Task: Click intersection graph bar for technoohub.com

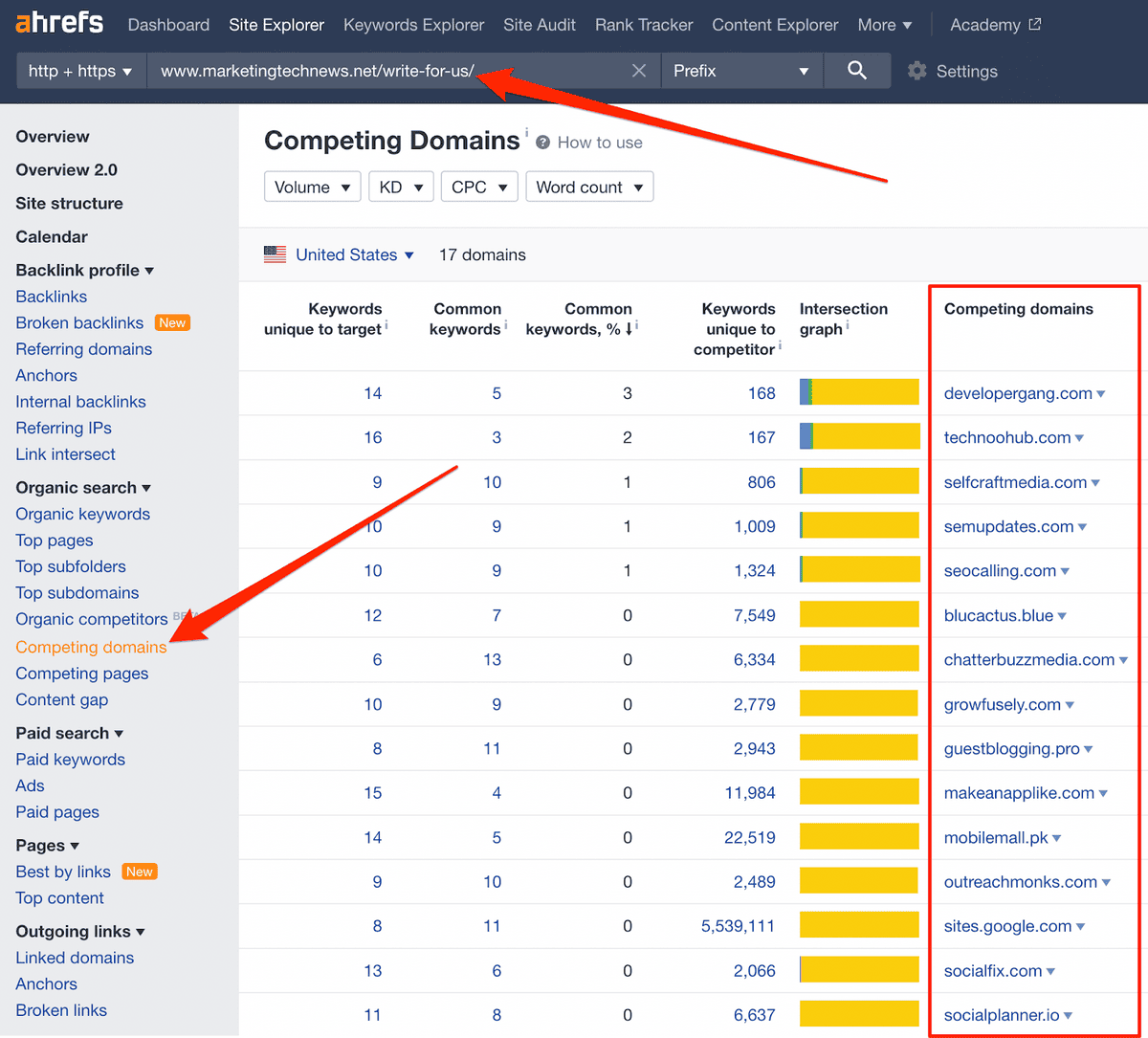Action: point(859,437)
